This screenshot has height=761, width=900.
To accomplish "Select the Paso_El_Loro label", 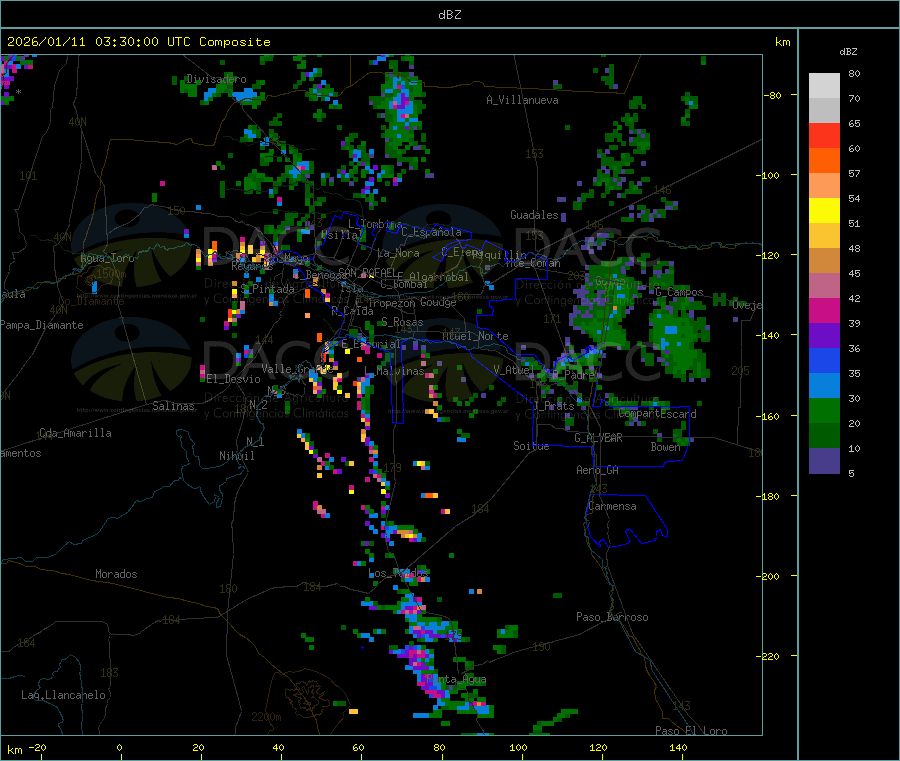I will coord(691,731).
